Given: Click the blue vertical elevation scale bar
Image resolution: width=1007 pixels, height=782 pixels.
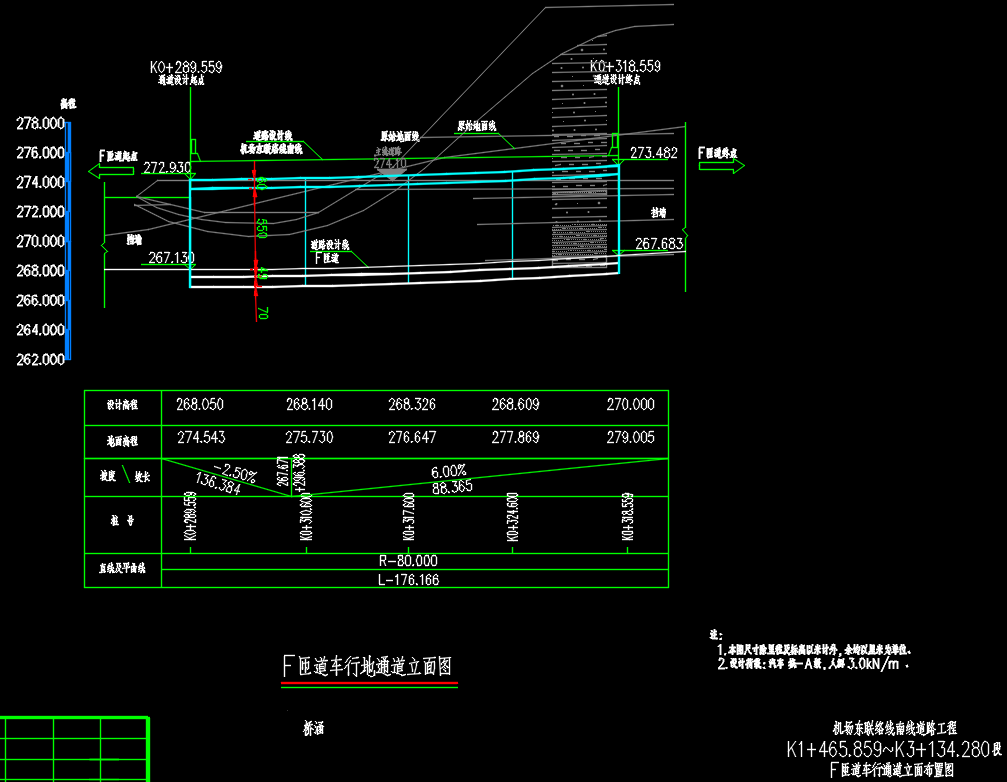Looking at the screenshot, I should [x=68, y=240].
